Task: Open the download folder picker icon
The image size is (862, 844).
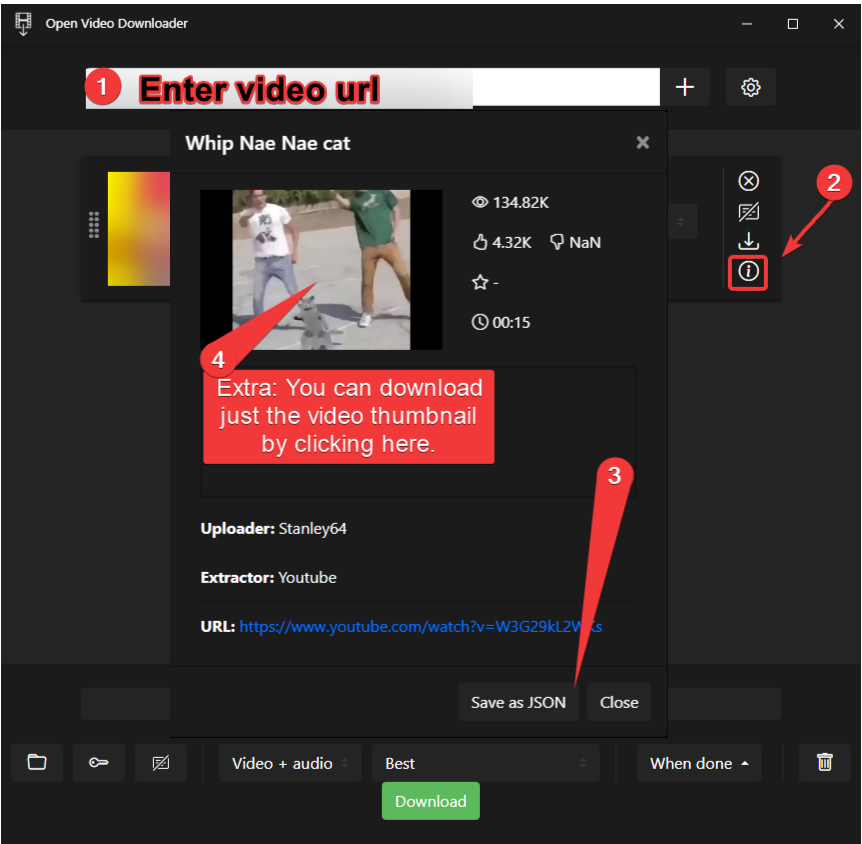Action: click(37, 763)
